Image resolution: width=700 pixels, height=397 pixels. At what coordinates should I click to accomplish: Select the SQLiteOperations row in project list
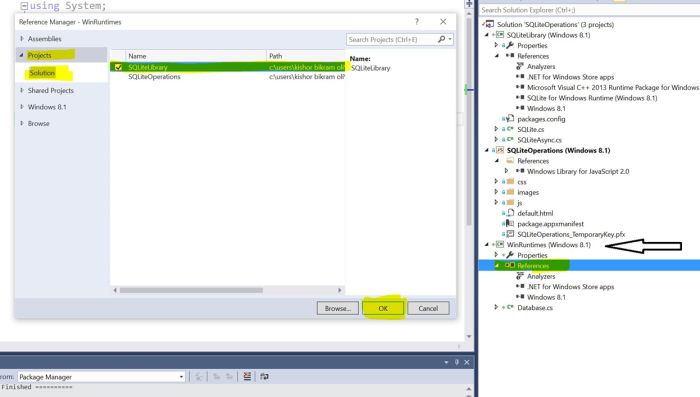[x=227, y=77]
